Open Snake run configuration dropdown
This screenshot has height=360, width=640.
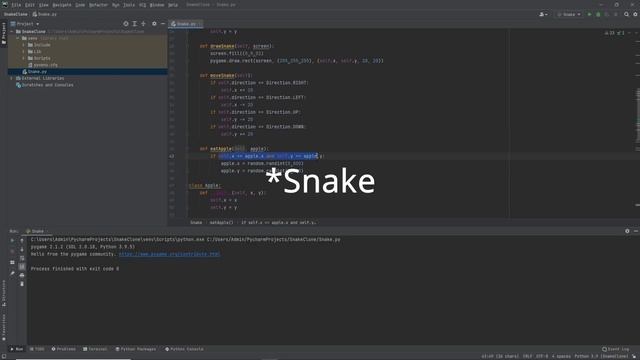pyautogui.click(x=569, y=14)
